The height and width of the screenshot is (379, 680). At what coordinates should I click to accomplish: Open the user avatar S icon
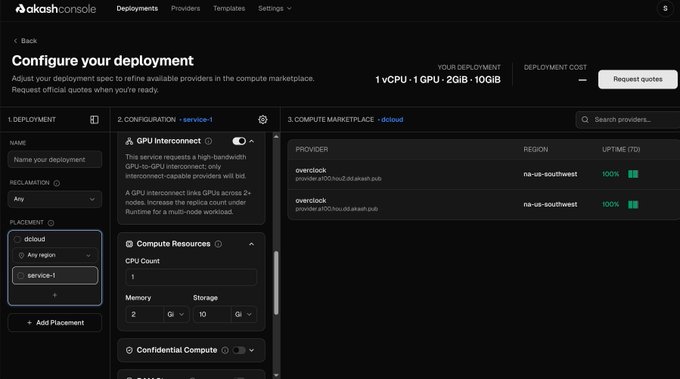[665, 9]
